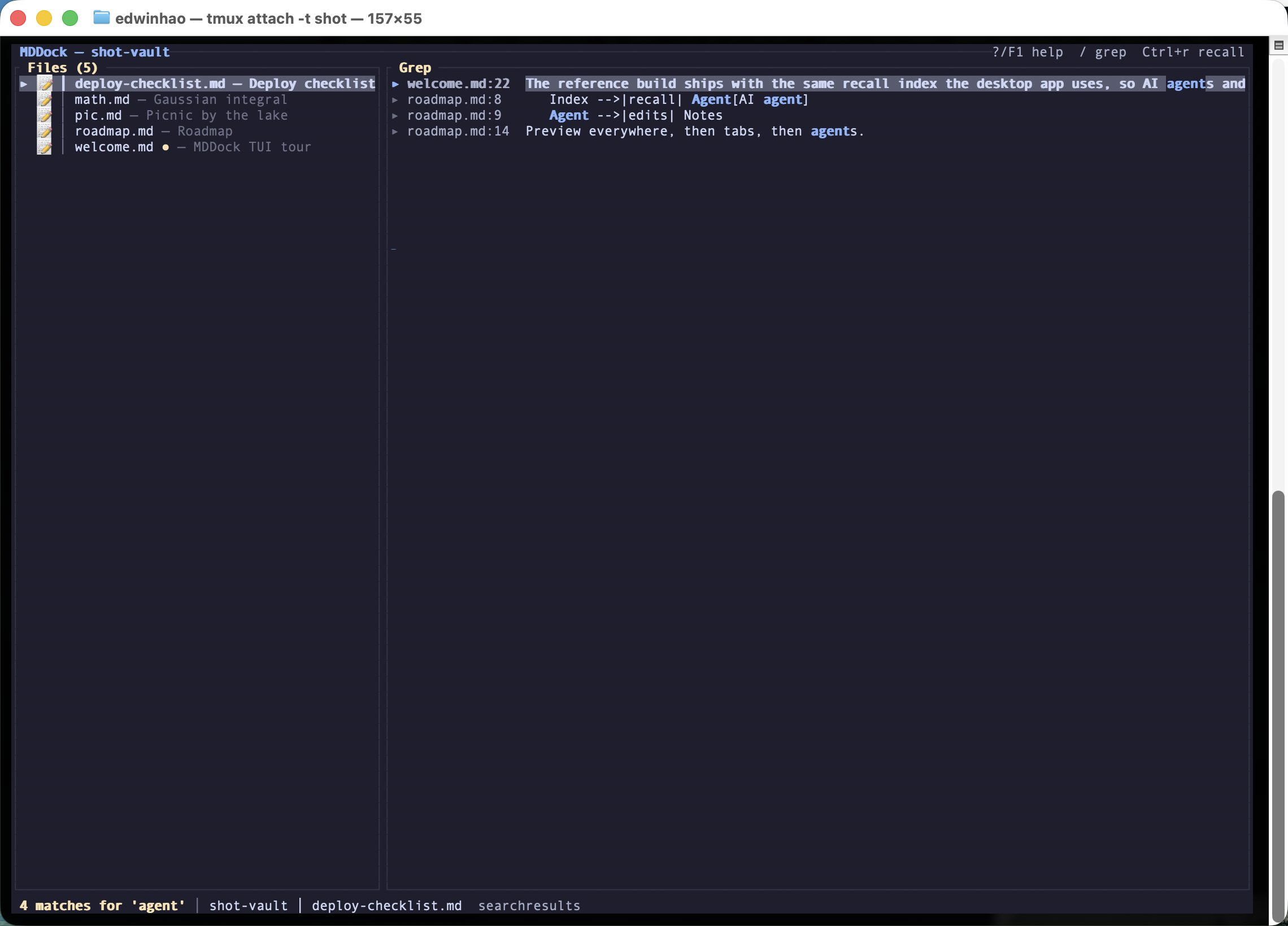Click the unsaved dot next to welcome.md
The height and width of the screenshot is (926, 1288).
tap(166, 147)
